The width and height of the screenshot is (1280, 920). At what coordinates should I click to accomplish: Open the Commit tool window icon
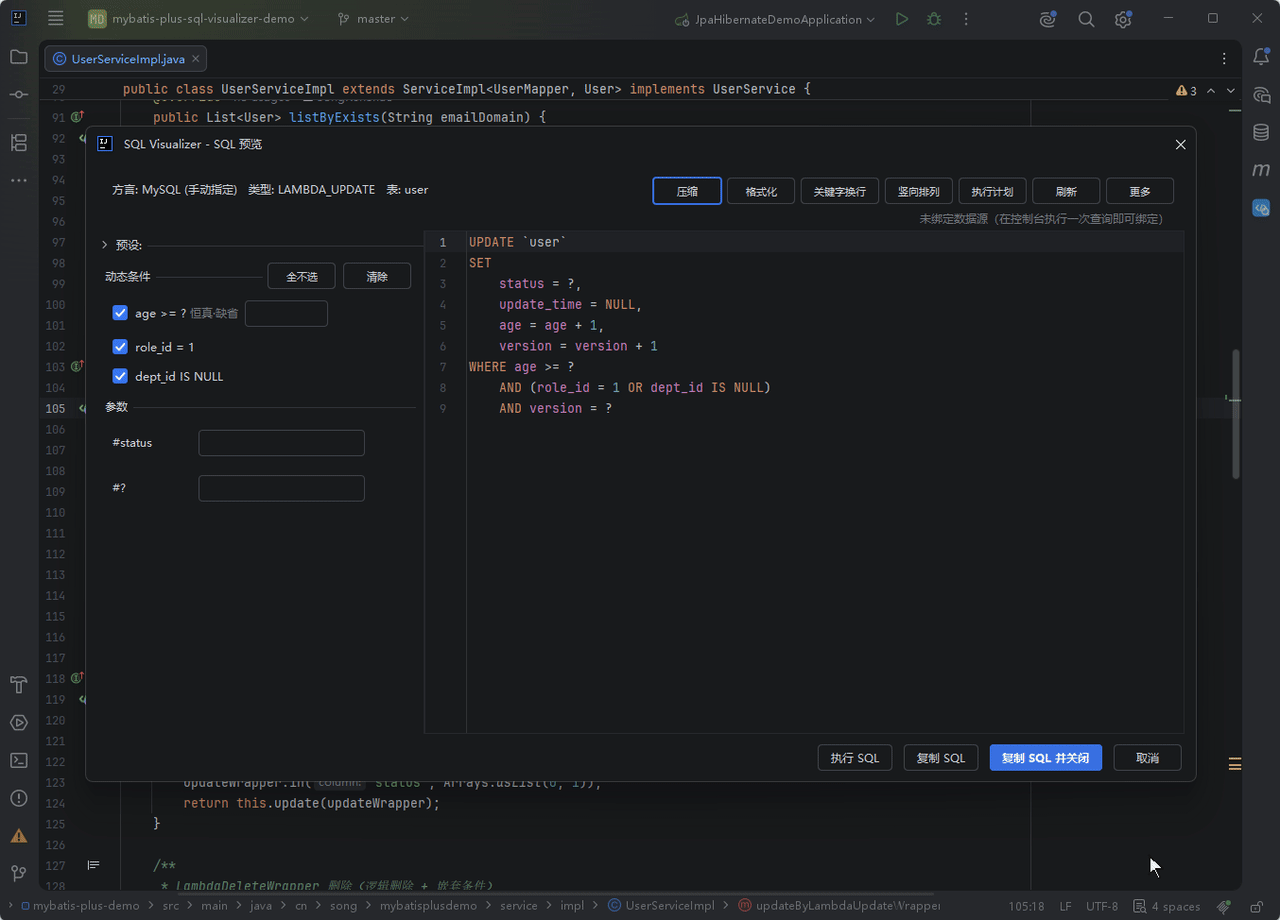point(19,94)
